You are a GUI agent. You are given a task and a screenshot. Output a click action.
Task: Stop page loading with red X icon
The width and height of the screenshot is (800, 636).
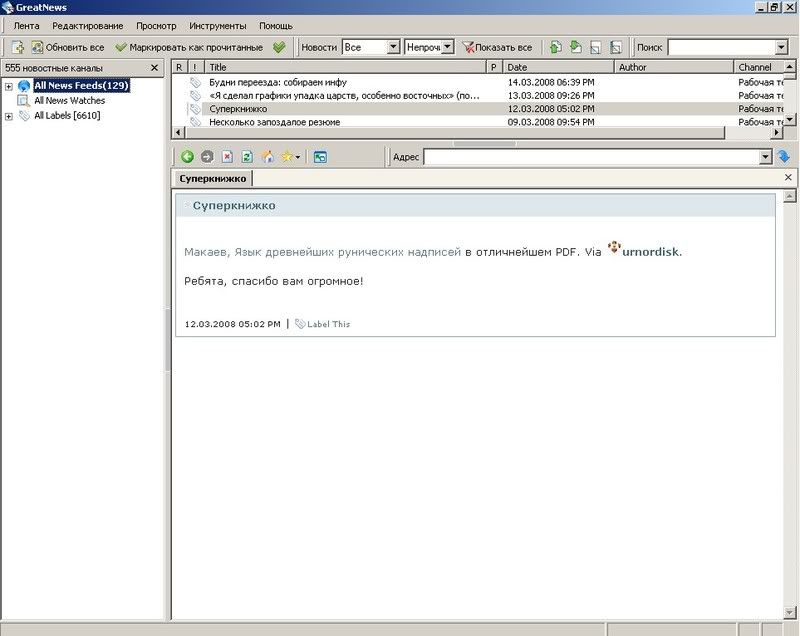pos(227,157)
